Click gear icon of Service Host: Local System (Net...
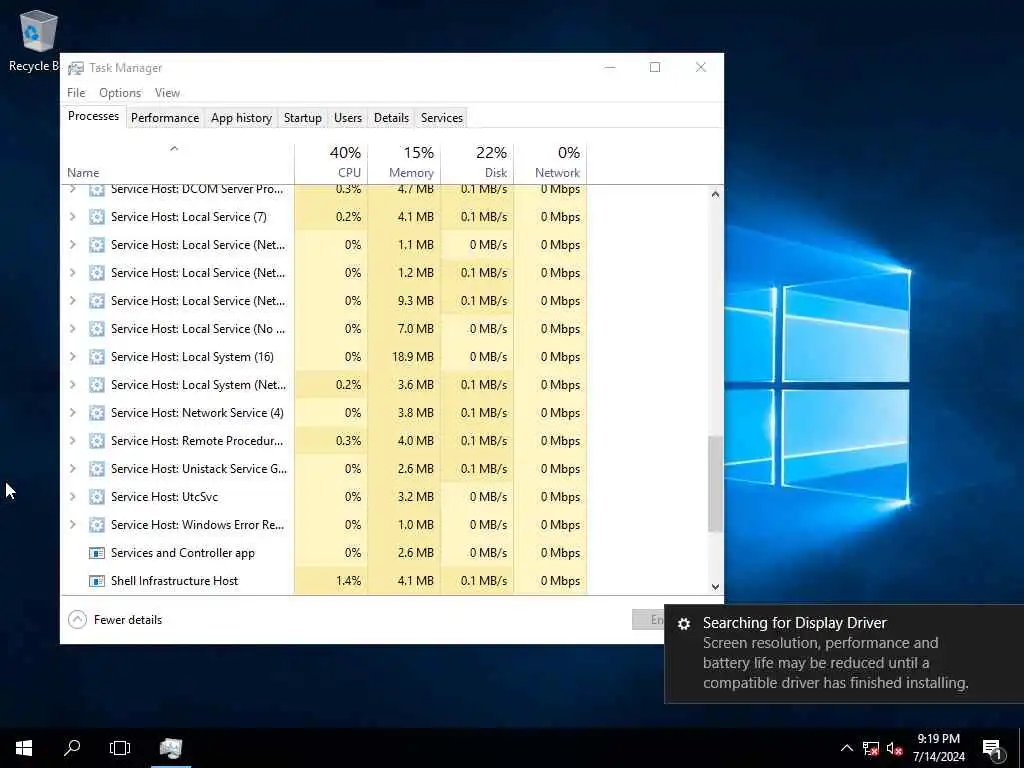This screenshot has width=1024, height=768. click(x=97, y=385)
